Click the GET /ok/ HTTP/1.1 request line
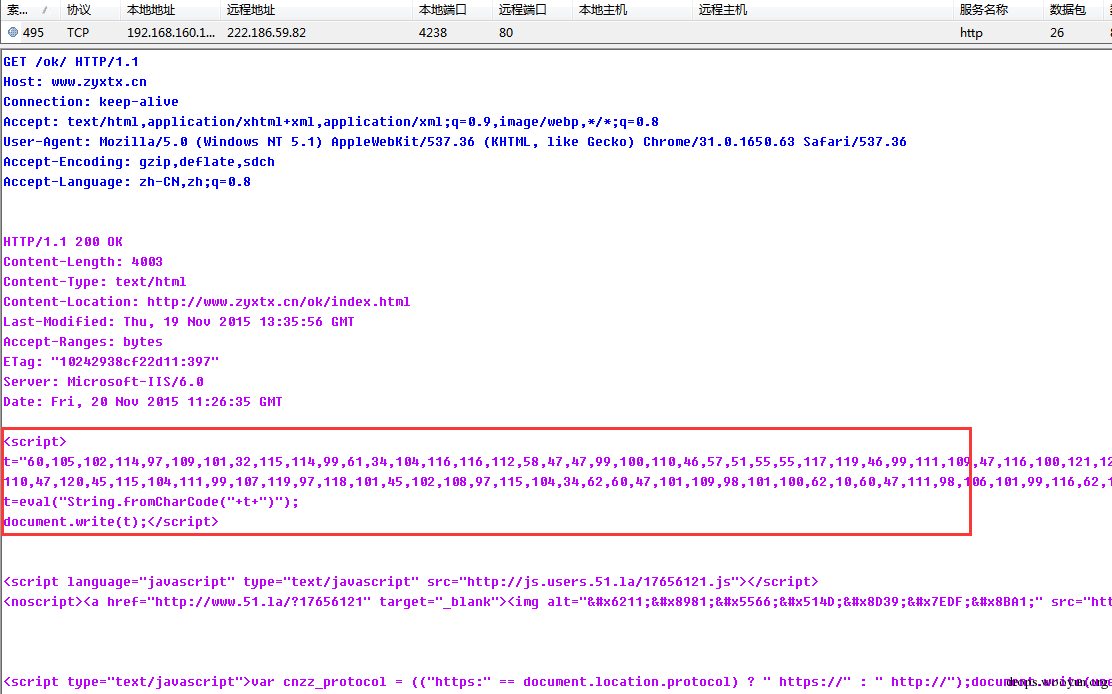1112x694 pixels. click(x=71, y=62)
